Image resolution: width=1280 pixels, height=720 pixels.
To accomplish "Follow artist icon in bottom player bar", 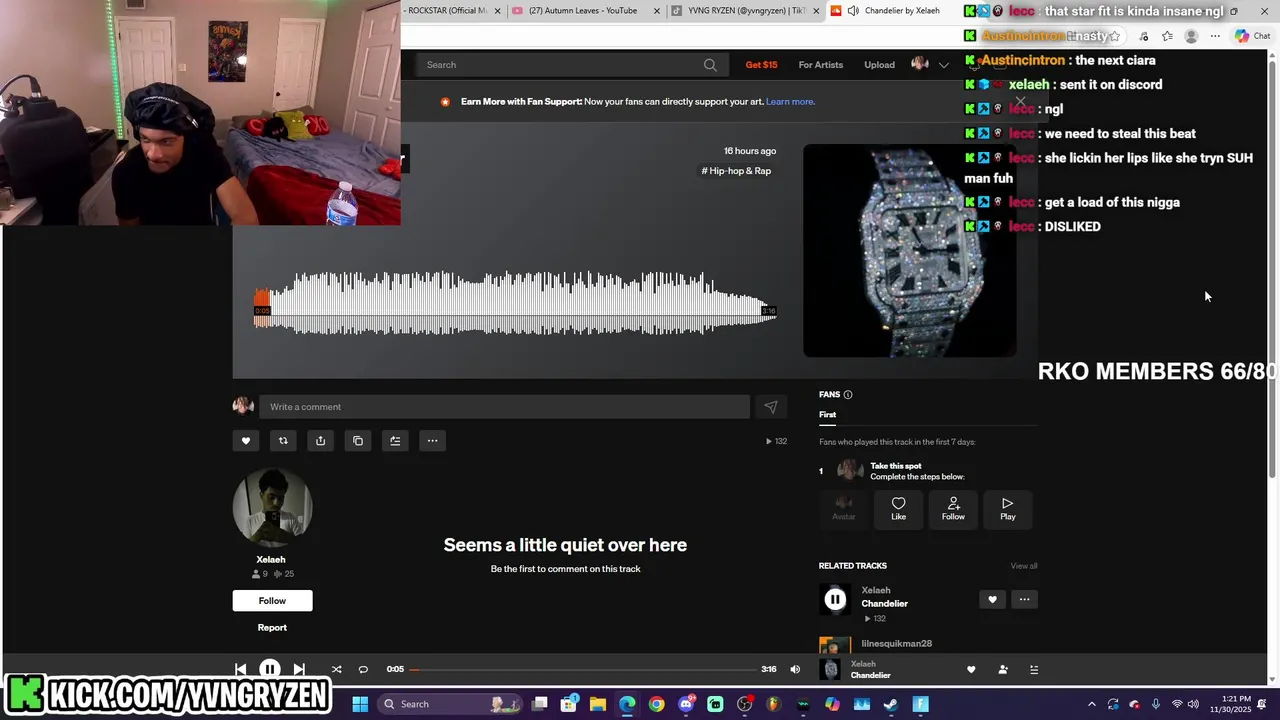I will [1003, 669].
